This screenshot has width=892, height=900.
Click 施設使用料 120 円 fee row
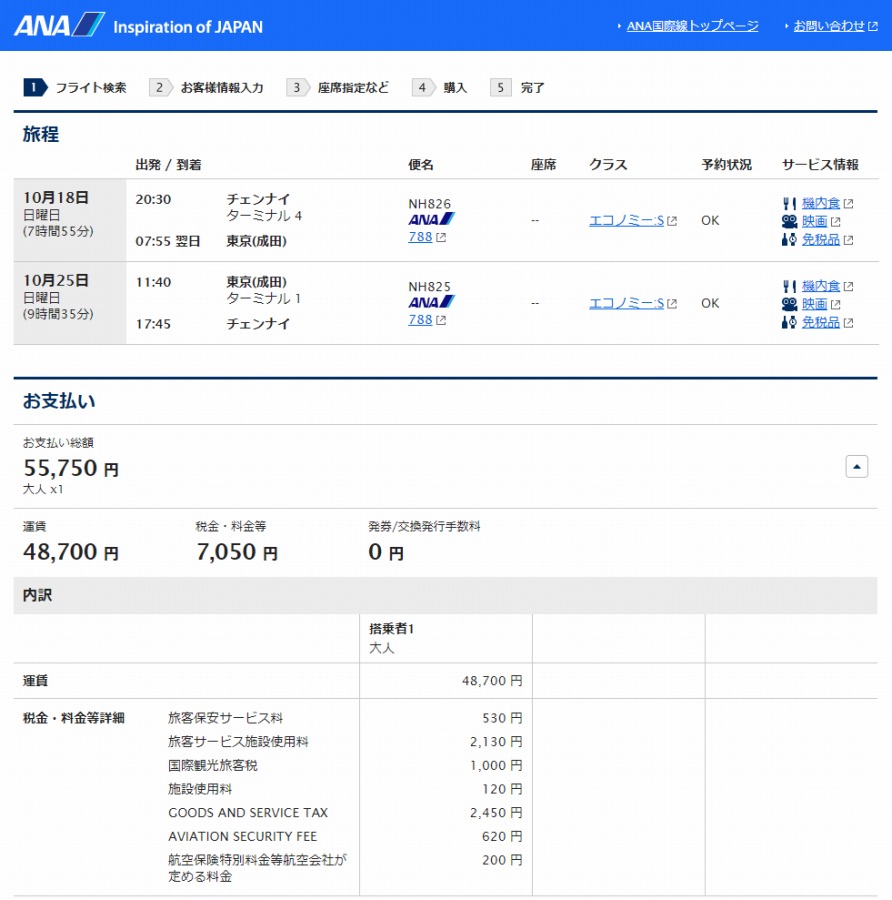click(345, 789)
